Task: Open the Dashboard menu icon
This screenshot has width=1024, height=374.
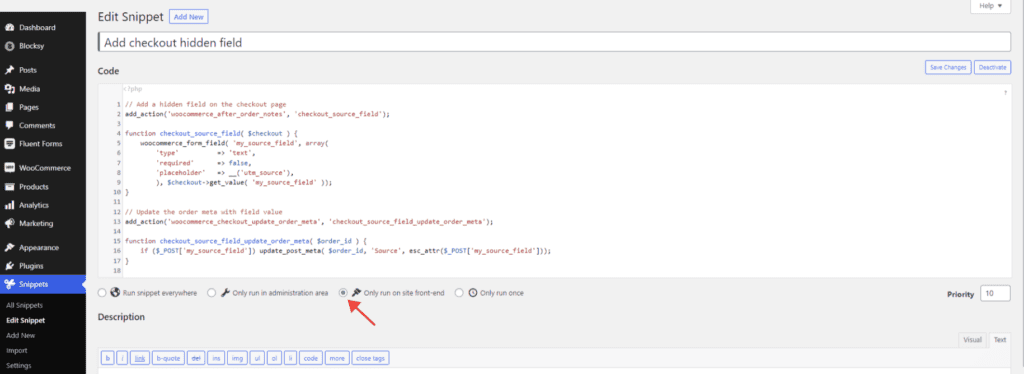Action: click(x=10, y=28)
